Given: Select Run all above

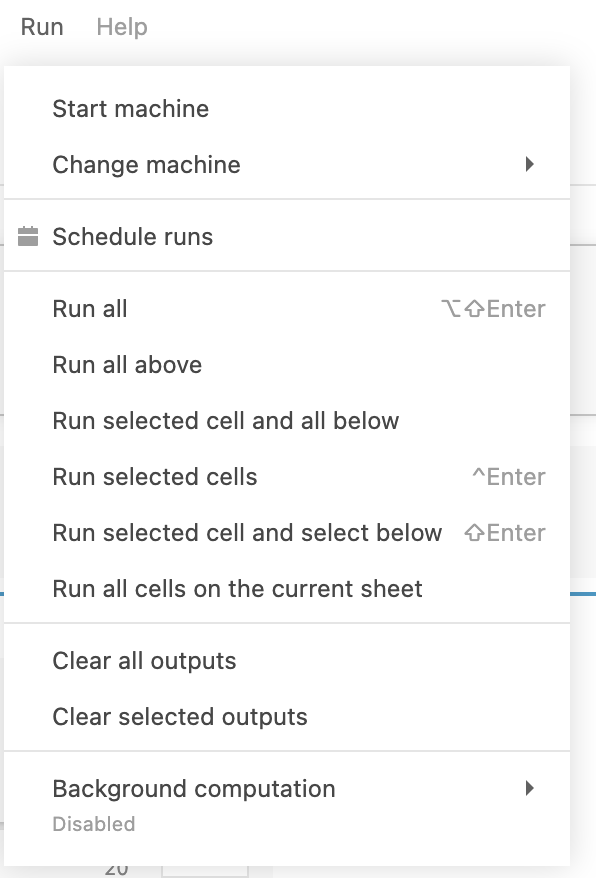Looking at the screenshot, I should point(126,365).
